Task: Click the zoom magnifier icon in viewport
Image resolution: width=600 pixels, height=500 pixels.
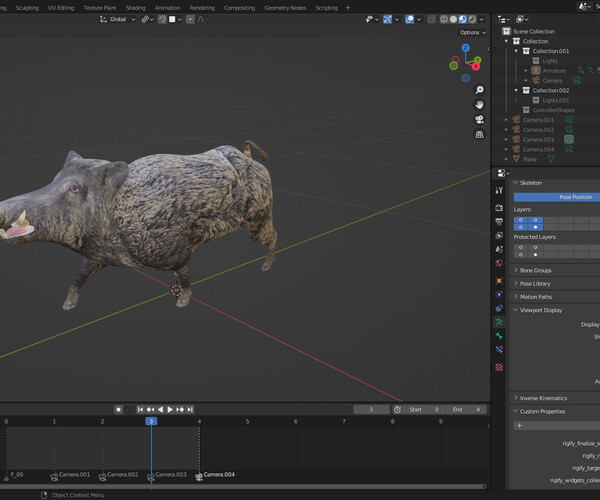Action: (479, 90)
